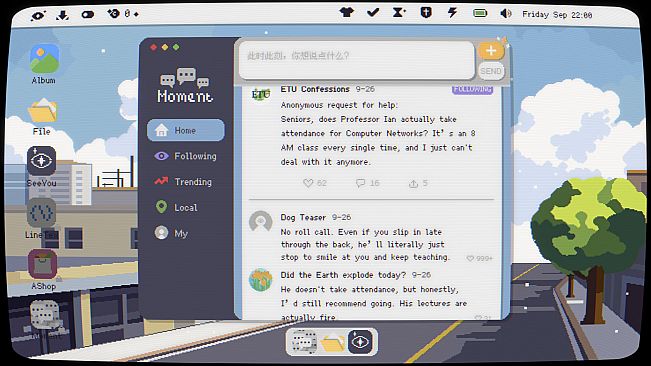Open the Dog Teaser username link
The width and height of the screenshot is (651, 366).
(x=303, y=217)
